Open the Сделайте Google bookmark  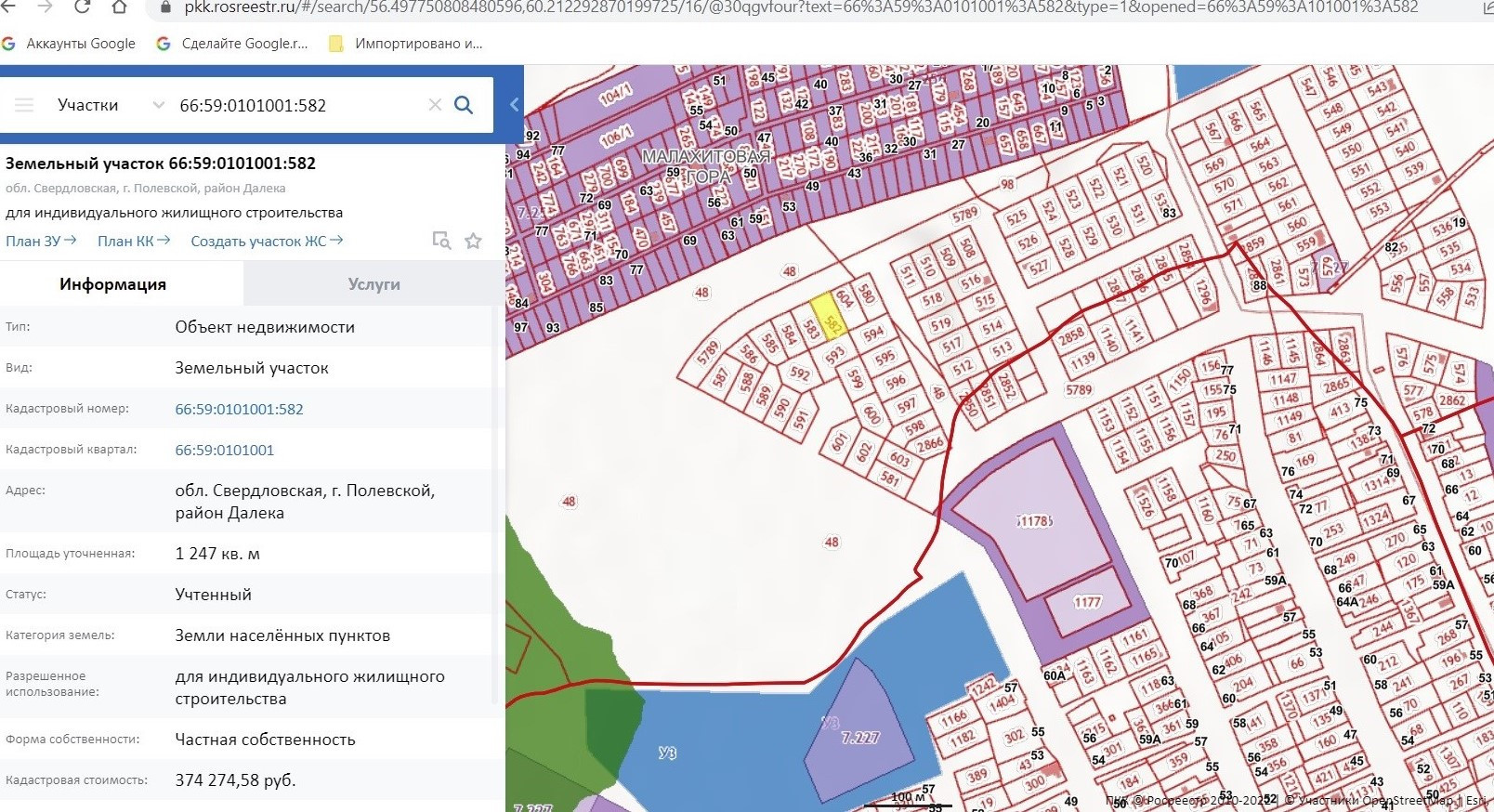coord(232,44)
